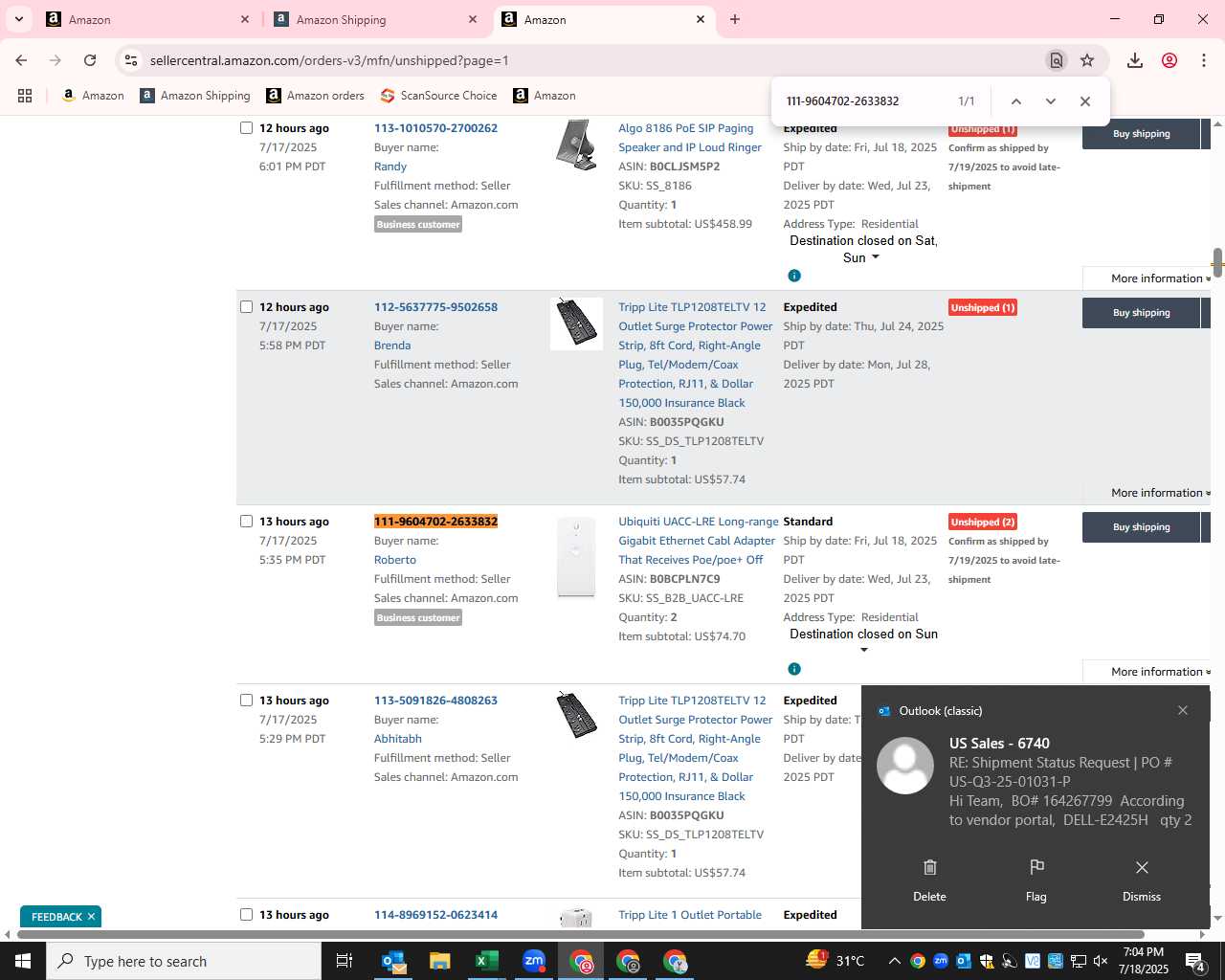Select checkbox for order 111-9604702-2633832
The height and width of the screenshot is (980, 1225).
tap(246, 522)
